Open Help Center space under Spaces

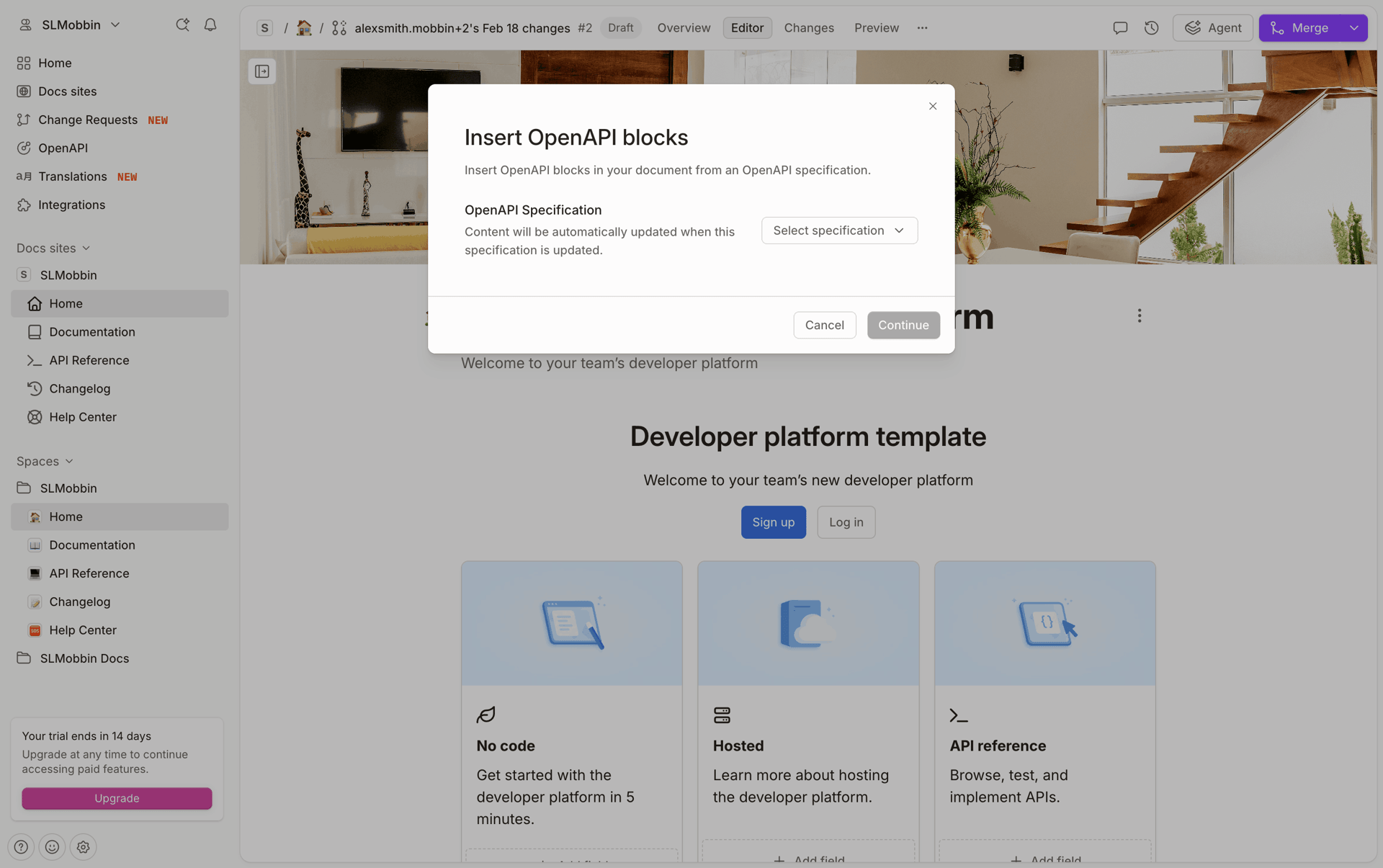tap(120, 630)
